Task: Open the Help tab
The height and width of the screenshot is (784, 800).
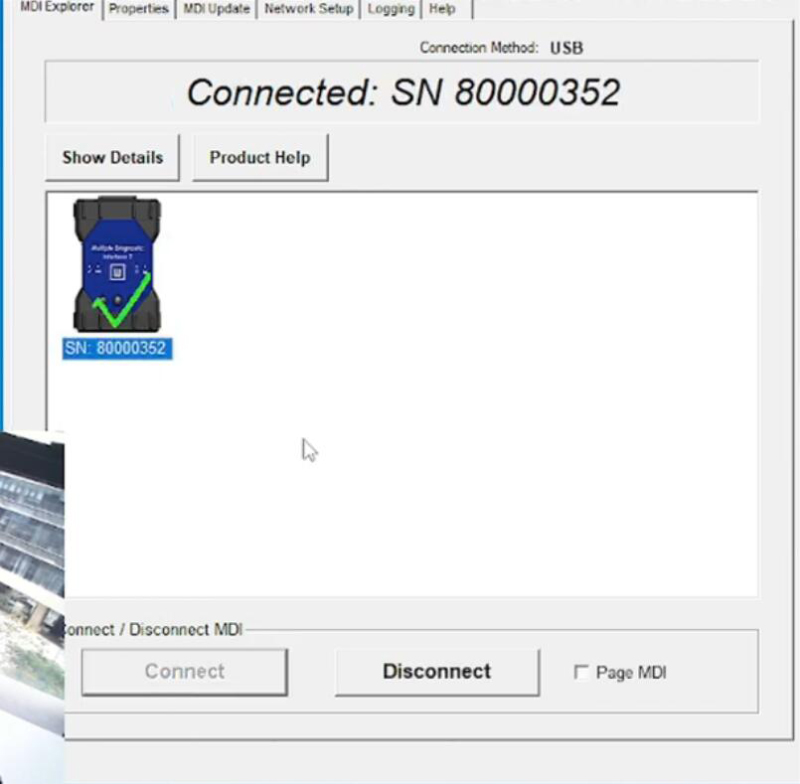Action: click(442, 9)
